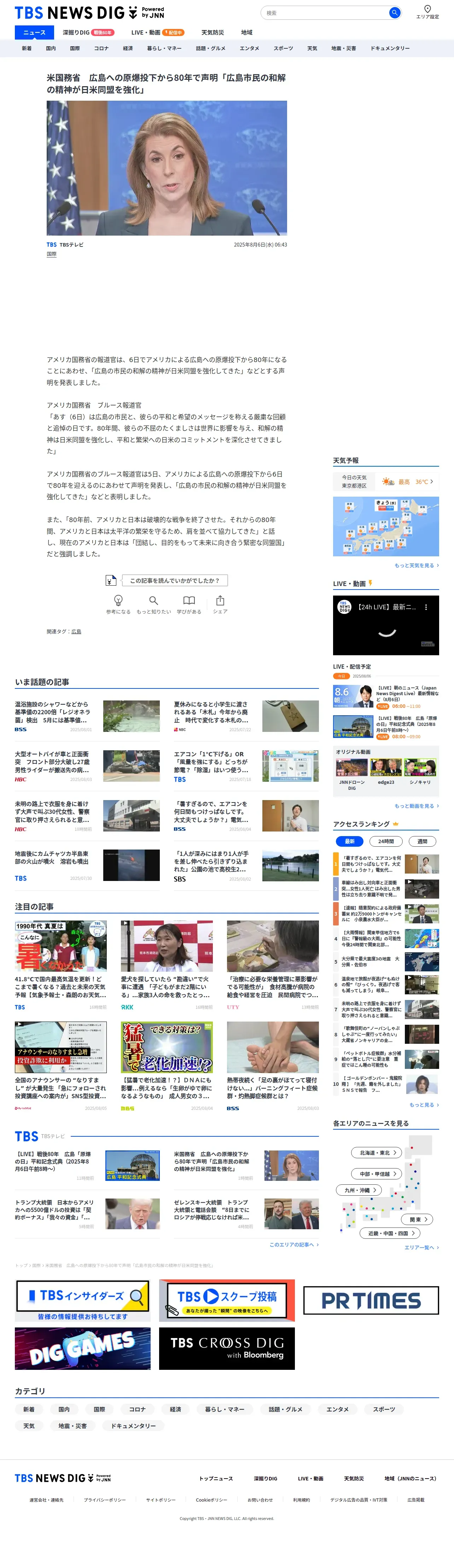Image resolution: width=454 pixels, height=1568 pixels.
Task: Open the DIG GAMES banner
Action: (x=82, y=1348)
